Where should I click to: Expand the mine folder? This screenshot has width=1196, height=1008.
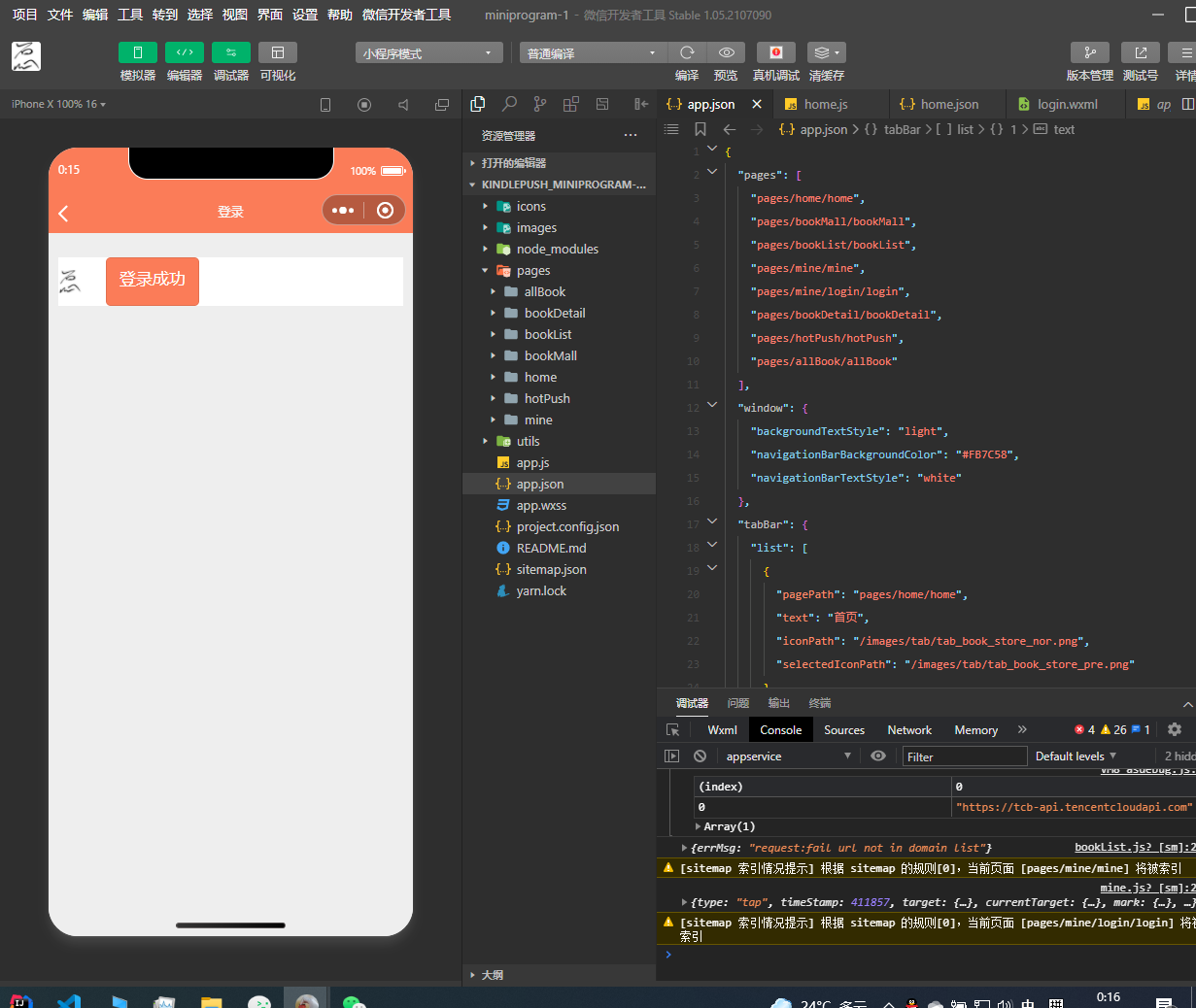tap(560, 420)
